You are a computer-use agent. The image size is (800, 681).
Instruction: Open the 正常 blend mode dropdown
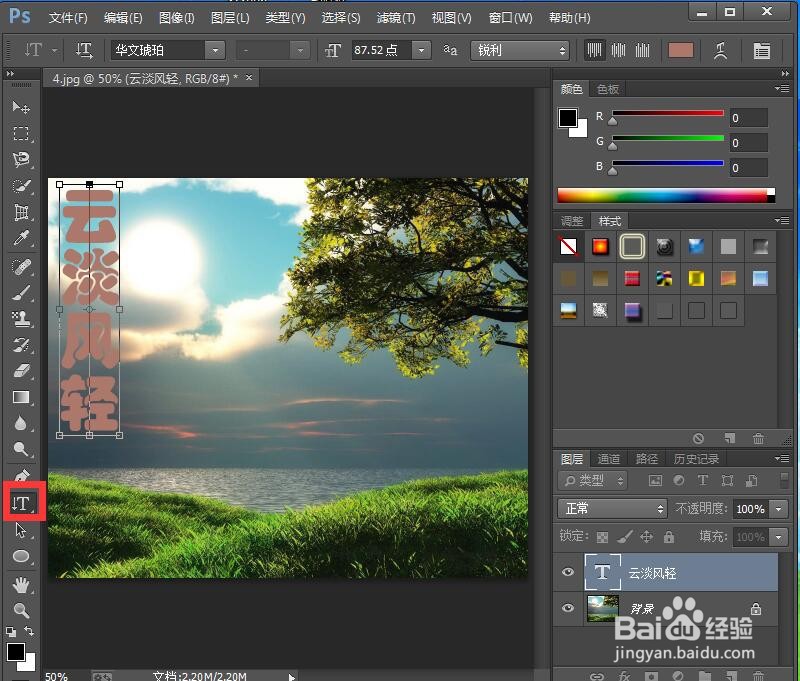pos(612,509)
